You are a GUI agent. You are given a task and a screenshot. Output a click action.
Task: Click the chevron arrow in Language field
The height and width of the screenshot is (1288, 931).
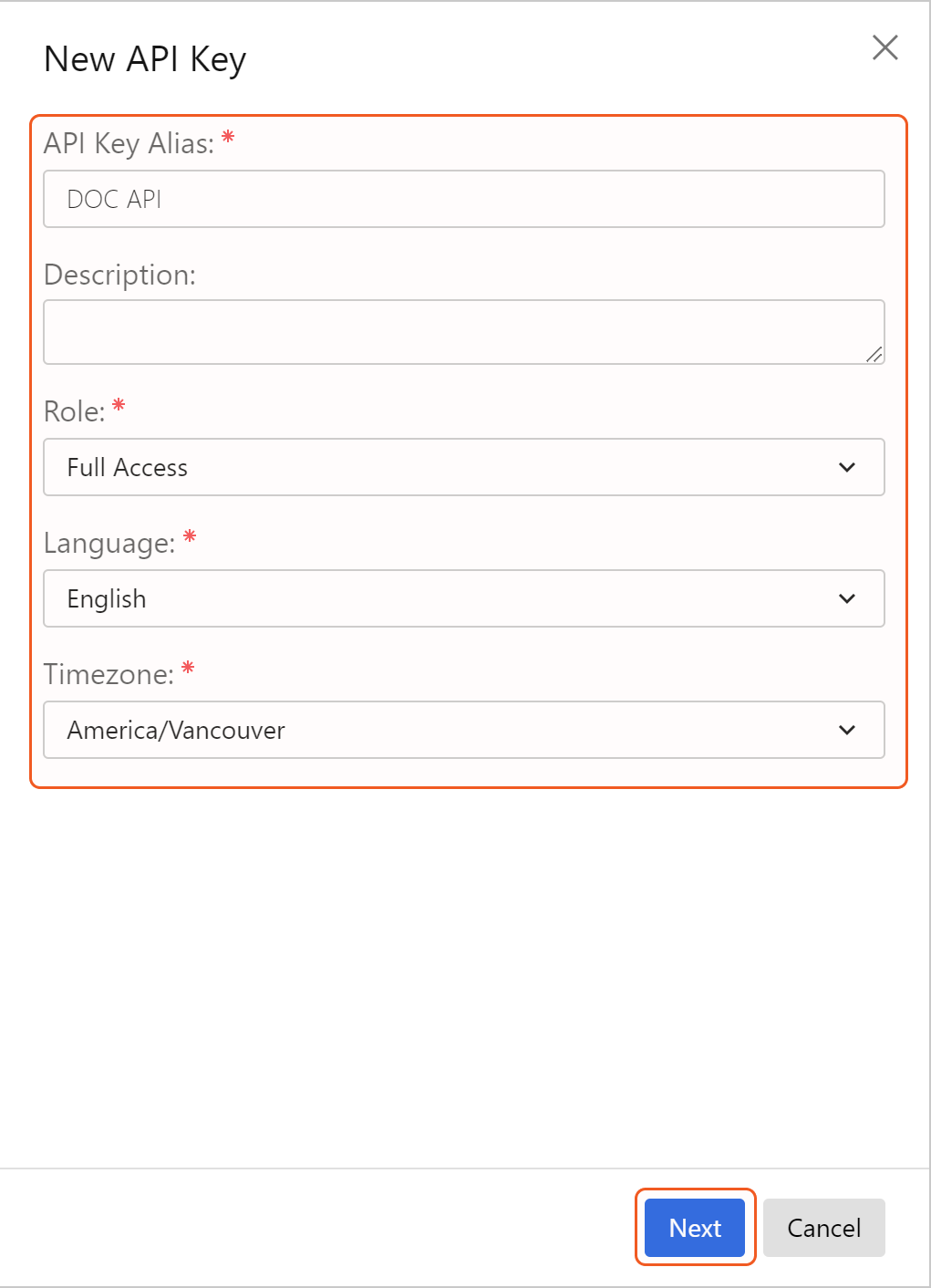click(847, 598)
